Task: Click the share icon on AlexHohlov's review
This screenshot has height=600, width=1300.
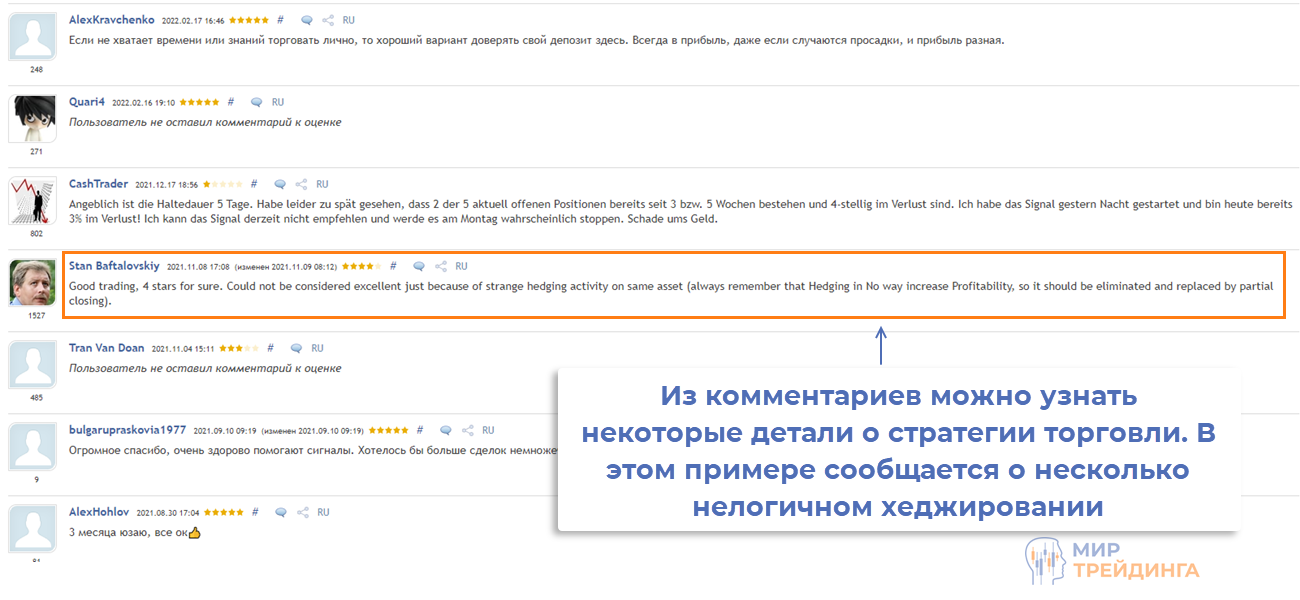Action: (302, 512)
